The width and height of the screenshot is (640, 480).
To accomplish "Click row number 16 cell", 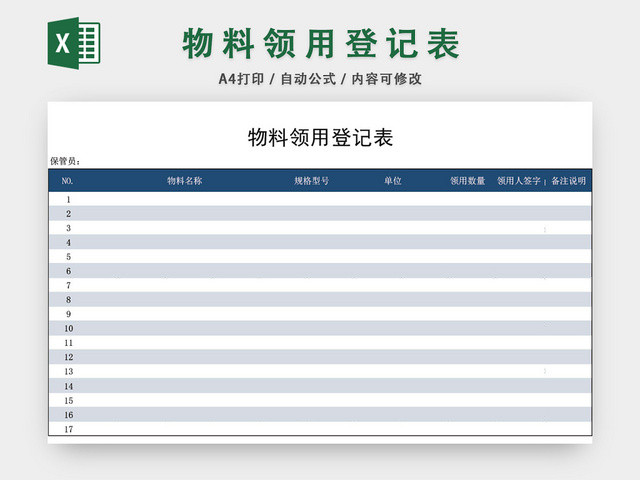I will click(x=68, y=415).
